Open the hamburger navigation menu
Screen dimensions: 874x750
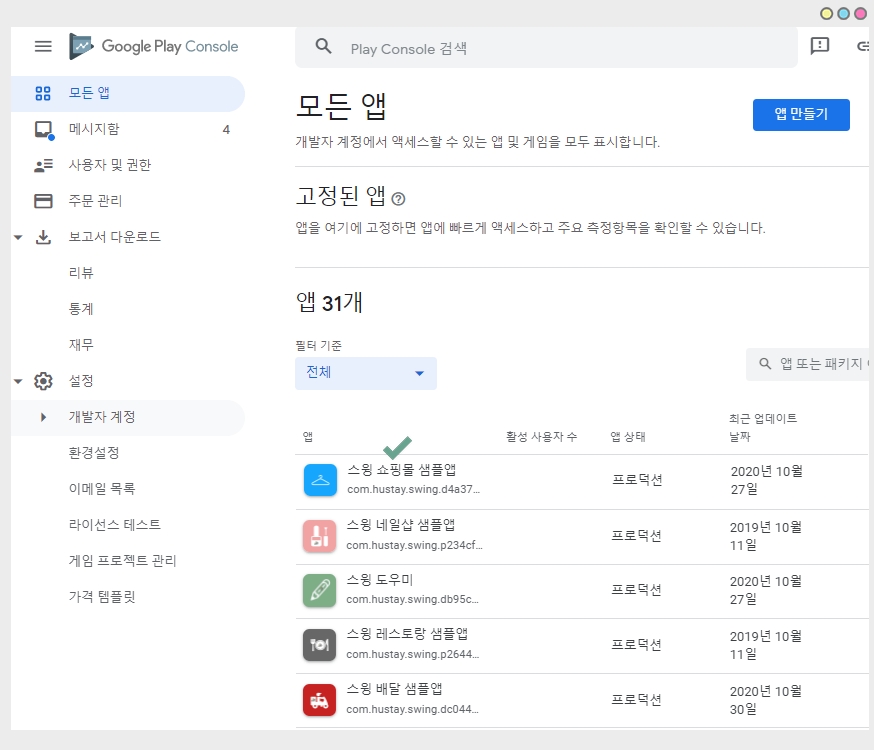coord(43,46)
